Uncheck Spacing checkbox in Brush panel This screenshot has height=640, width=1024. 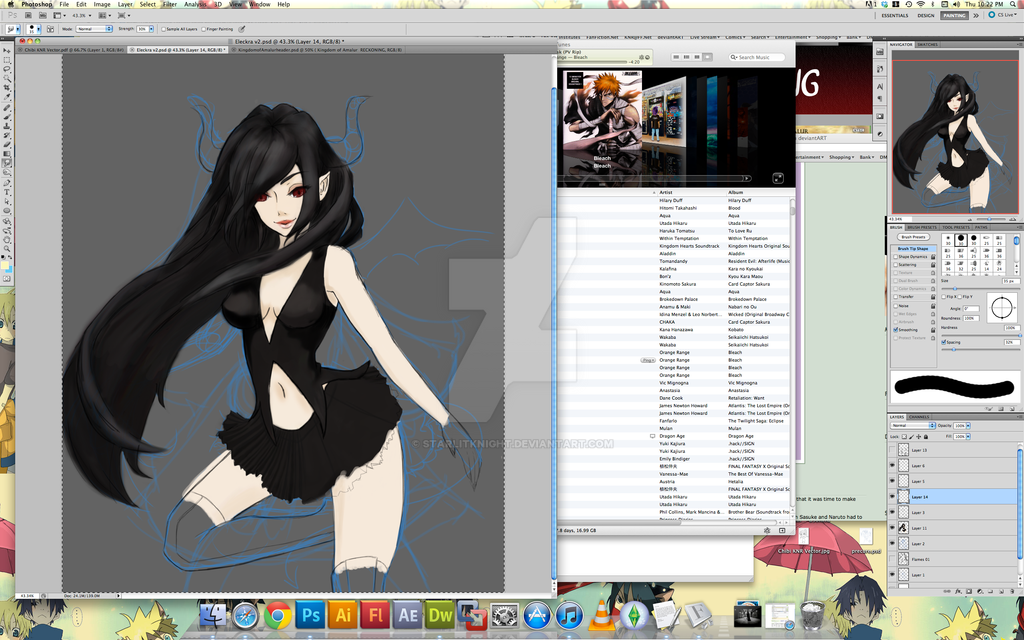click(x=944, y=342)
